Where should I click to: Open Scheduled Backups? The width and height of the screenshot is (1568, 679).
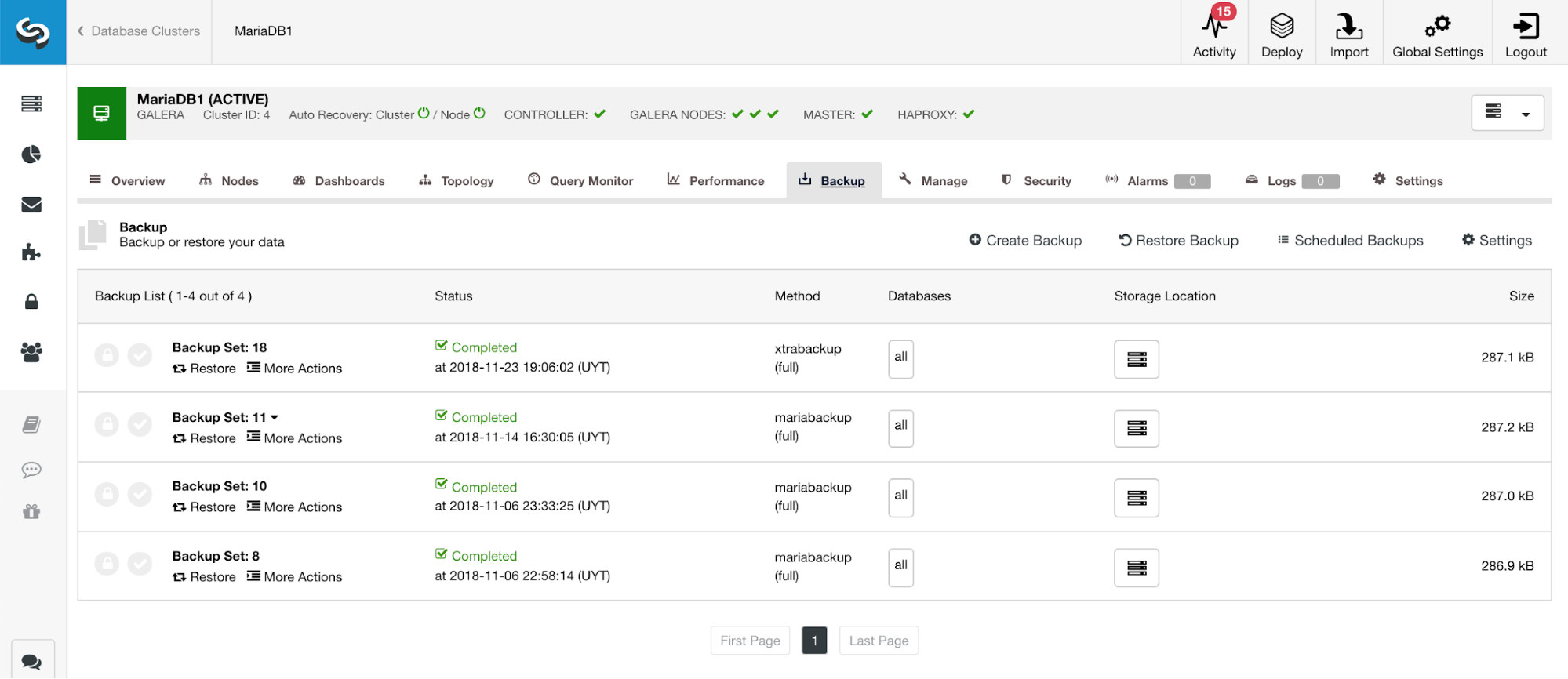pyautogui.click(x=1351, y=241)
